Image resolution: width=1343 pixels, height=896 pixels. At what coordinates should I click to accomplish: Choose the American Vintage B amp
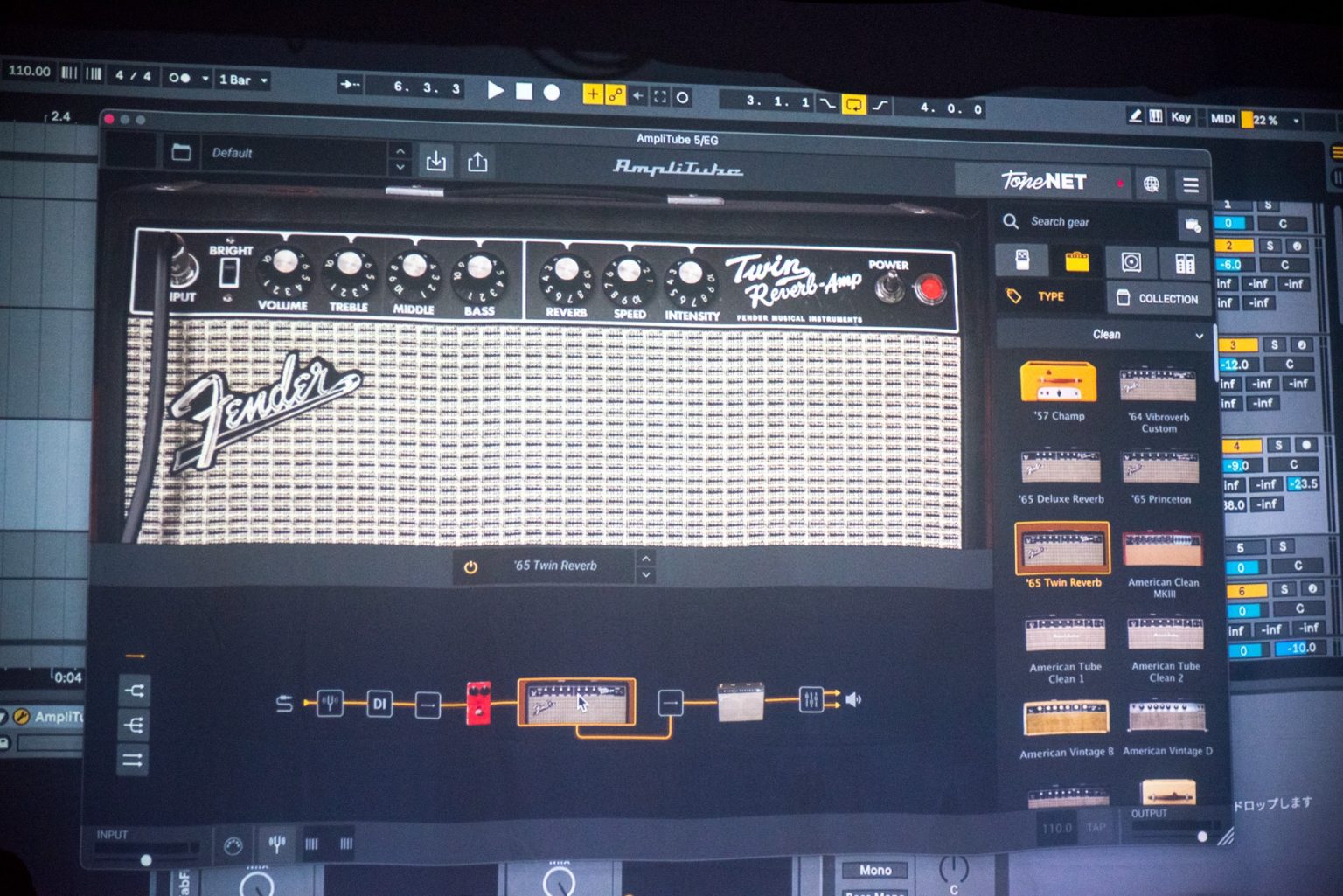[x=1067, y=728]
